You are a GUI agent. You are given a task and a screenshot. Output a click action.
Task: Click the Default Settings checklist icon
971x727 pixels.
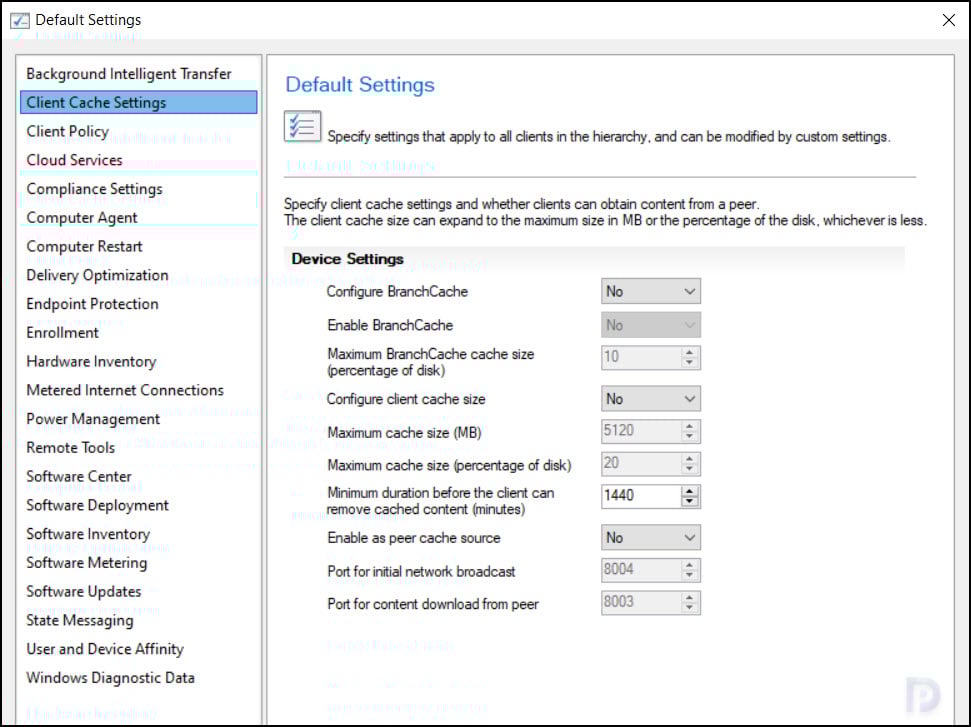302,126
